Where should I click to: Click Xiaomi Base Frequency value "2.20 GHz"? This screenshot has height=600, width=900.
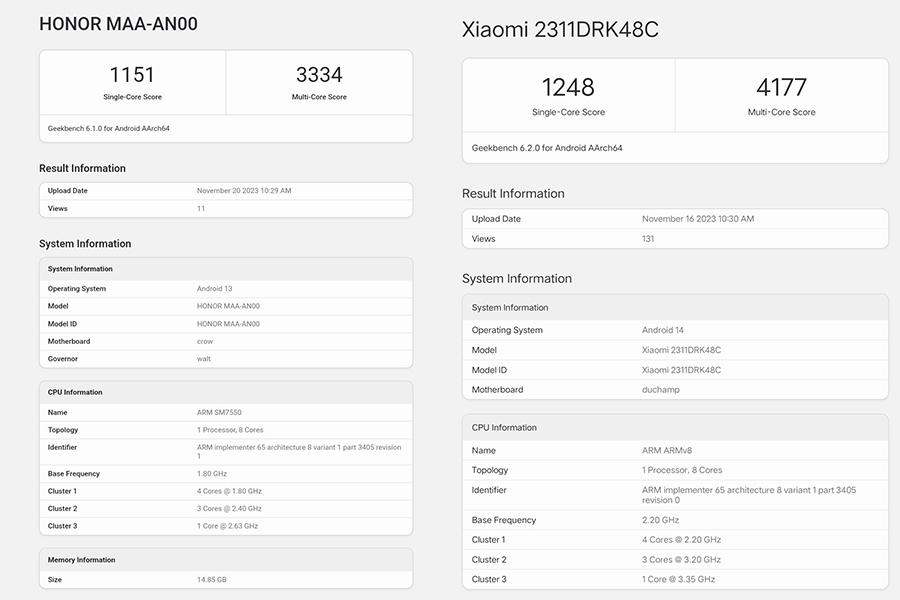tap(661, 520)
